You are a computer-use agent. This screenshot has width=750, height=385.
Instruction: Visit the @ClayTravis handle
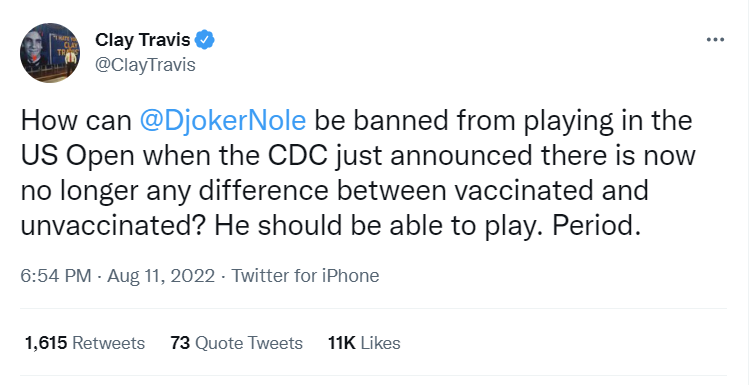(145, 64)
